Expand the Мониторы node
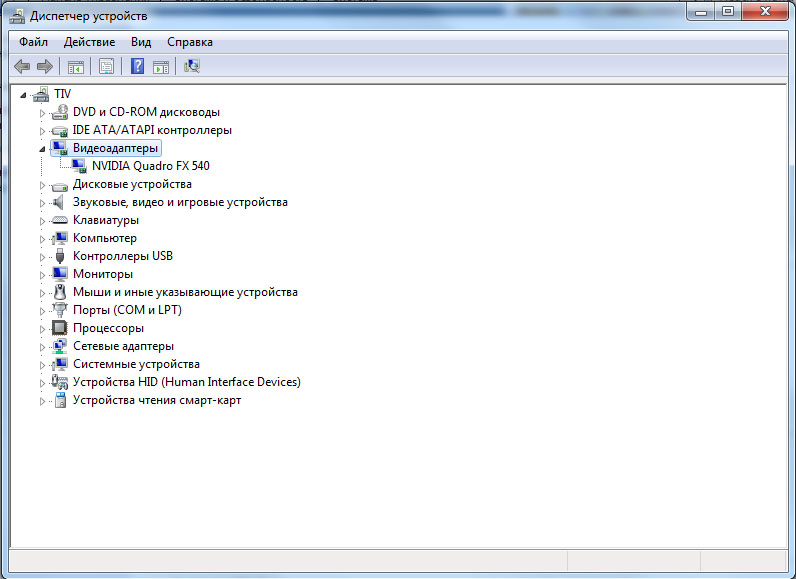Screen dimensions: 796x579 [42, 275]
